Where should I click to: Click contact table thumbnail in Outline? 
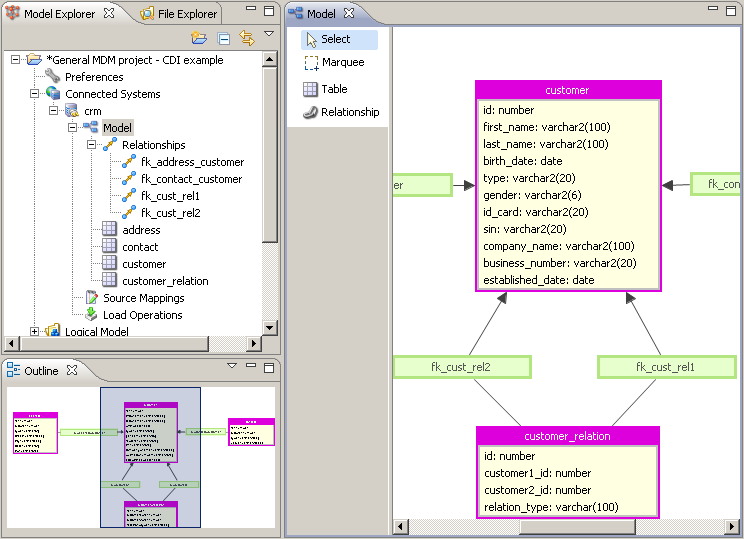click(x=251, y=432)
